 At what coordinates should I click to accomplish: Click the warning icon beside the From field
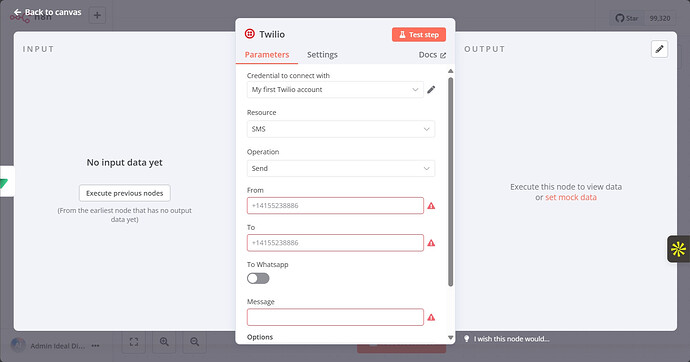click(431, 206)
